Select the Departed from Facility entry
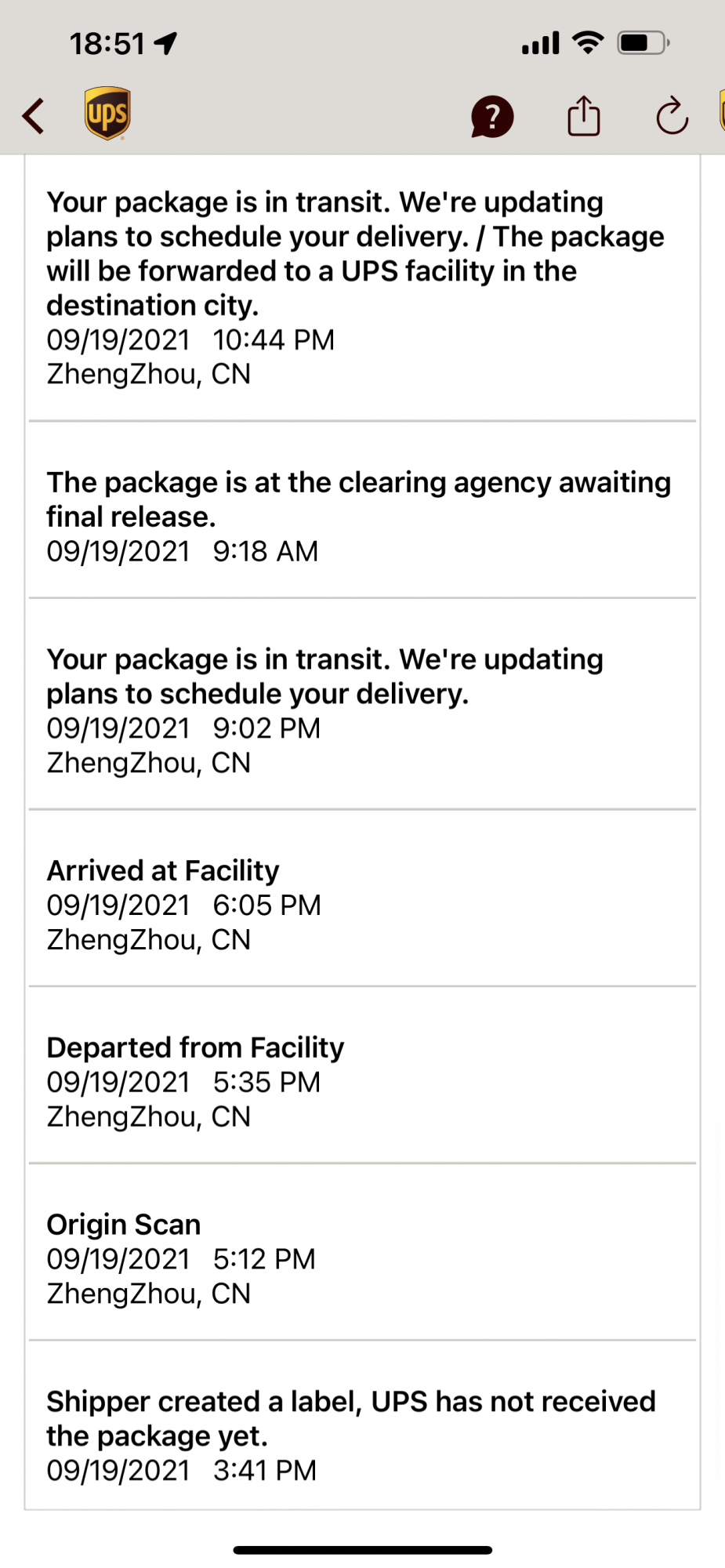 pos(362,1075)
